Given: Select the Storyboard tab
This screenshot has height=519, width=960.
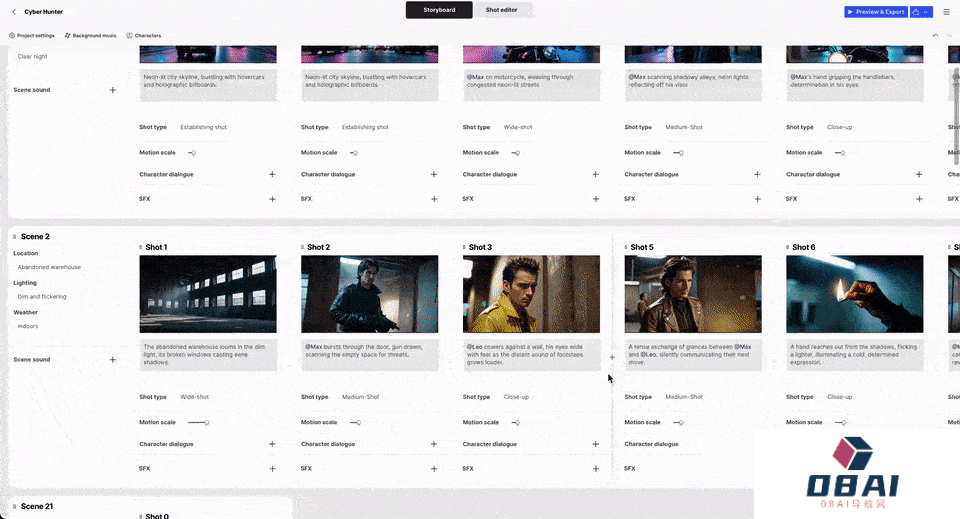Looking at the screenshot, I should [x=439, y=10].
